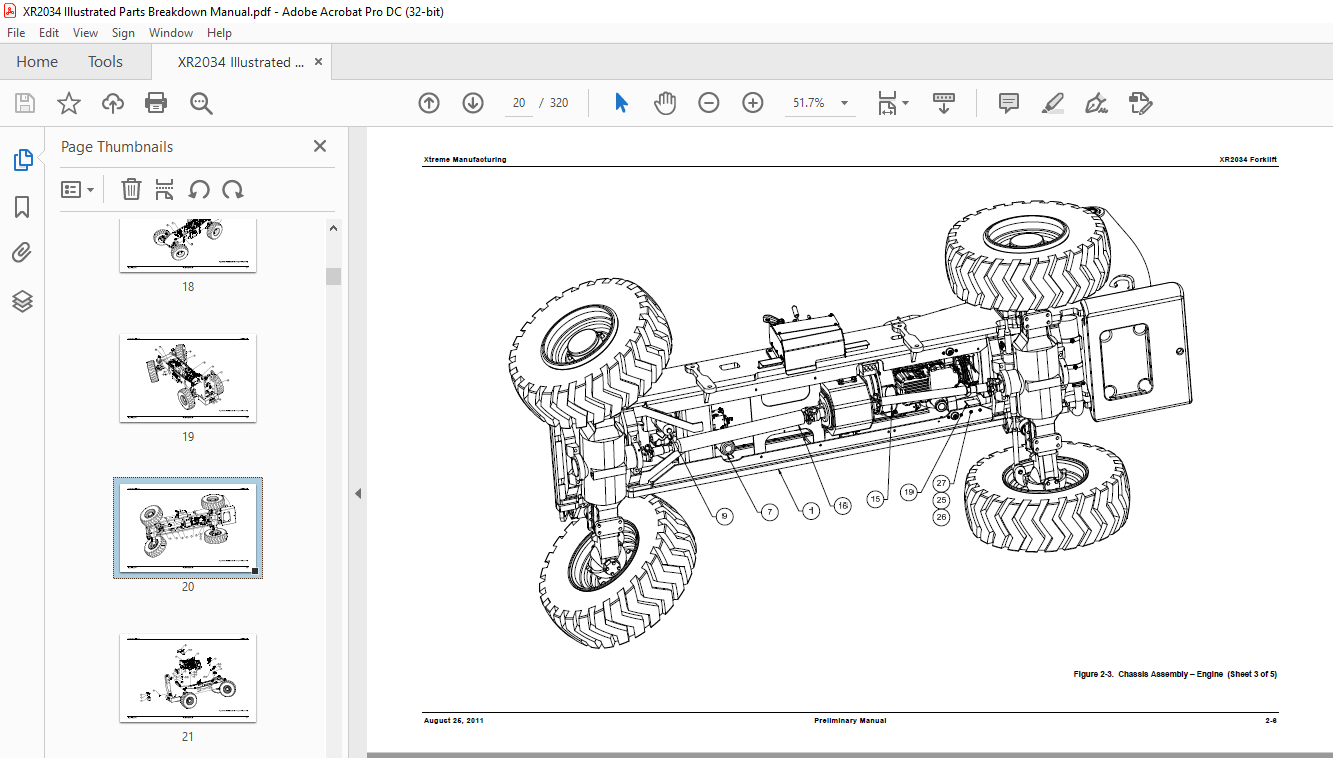Click the Preliminary Manual footer text
Viewport: 1333px width, 758px height.
[850, 721]
